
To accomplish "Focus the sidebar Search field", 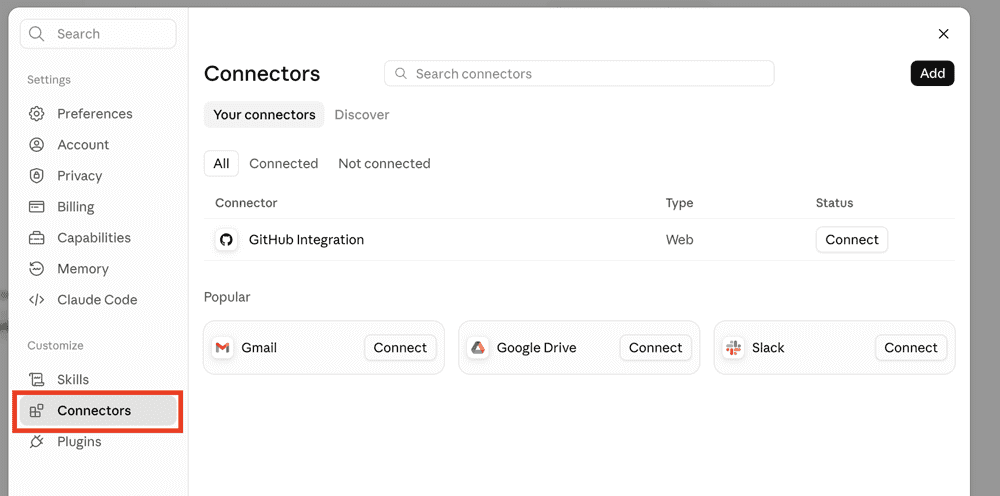I will click(x=98, y=34).
